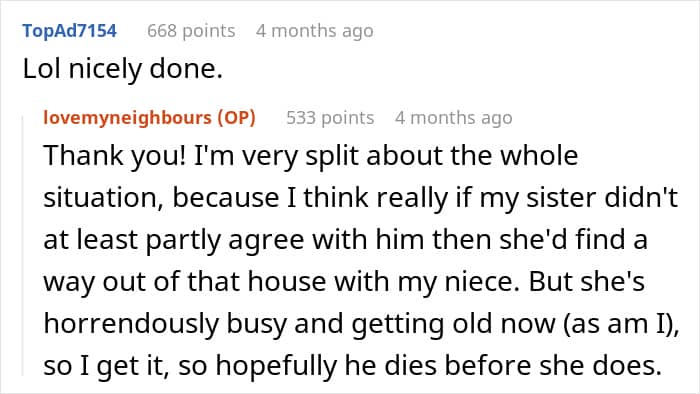The height and width of the screenshot is (394, 700).
Task: Click the (OP) tag beside lovemyneighbours
Action: [x=237, y=118]
